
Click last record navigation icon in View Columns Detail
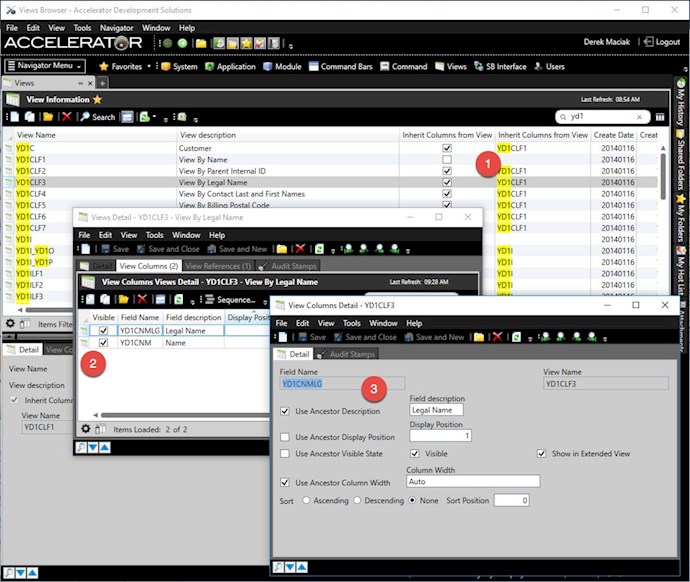click(592, 337)
